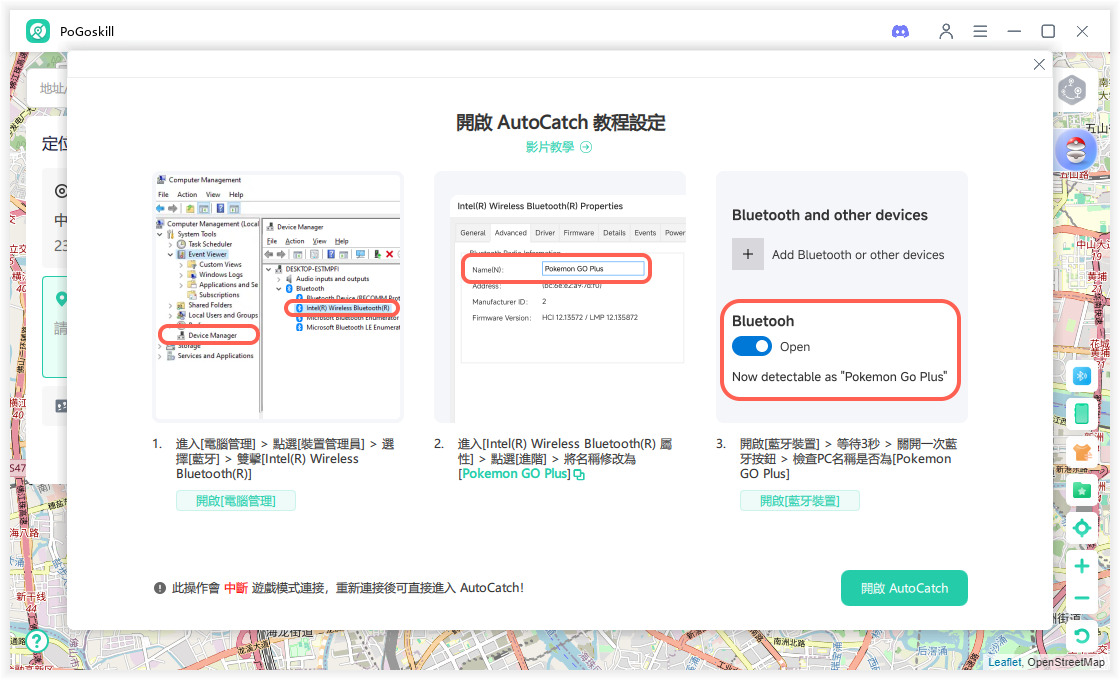The image size is (1120, 680).
Task: Select the hexagon route mode icon
Action: 1072,90
